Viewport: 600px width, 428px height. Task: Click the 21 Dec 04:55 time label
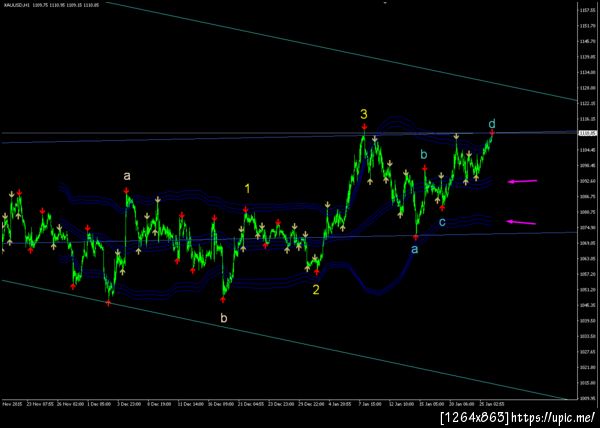point(251,404)
